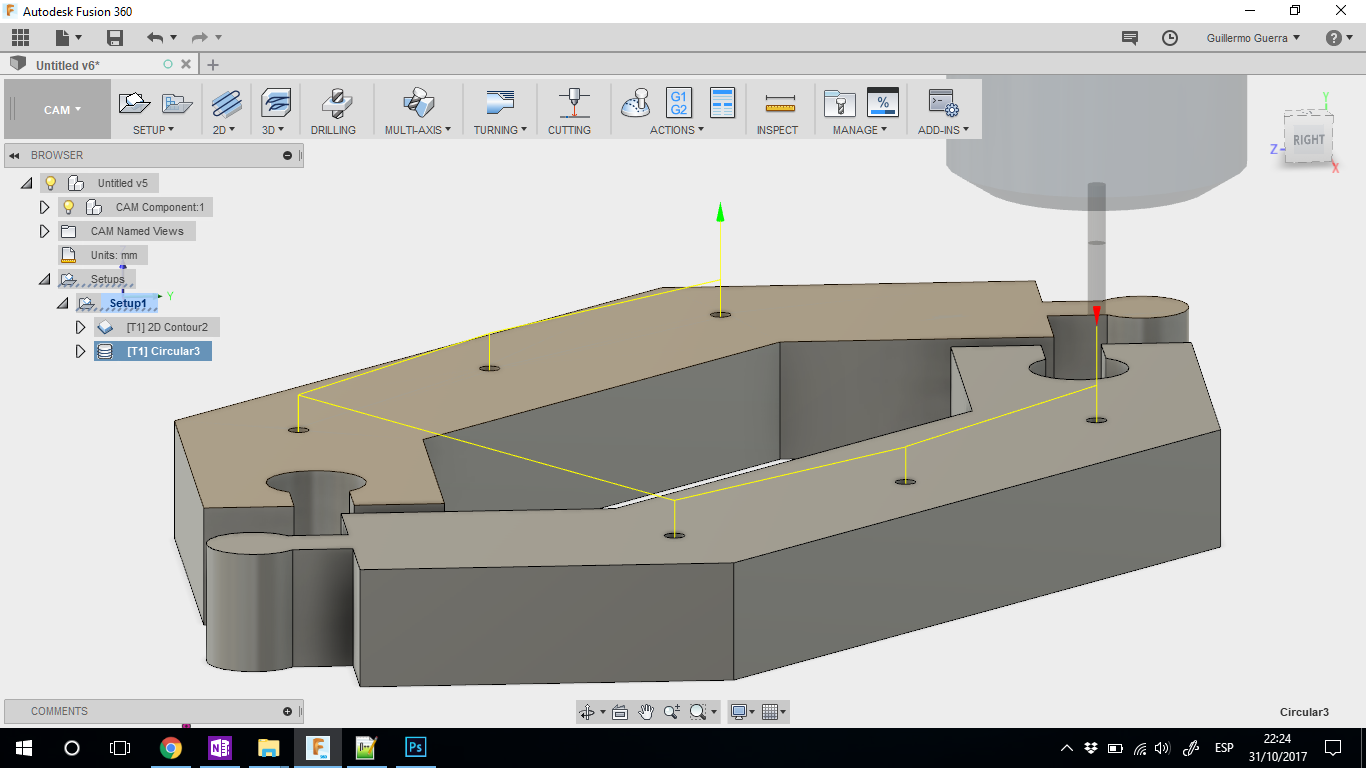The width and height of the screenshot is (1366, 768).
Task: Expand the [T1] 2D Contour2 operation
Action: pos(81,327)
